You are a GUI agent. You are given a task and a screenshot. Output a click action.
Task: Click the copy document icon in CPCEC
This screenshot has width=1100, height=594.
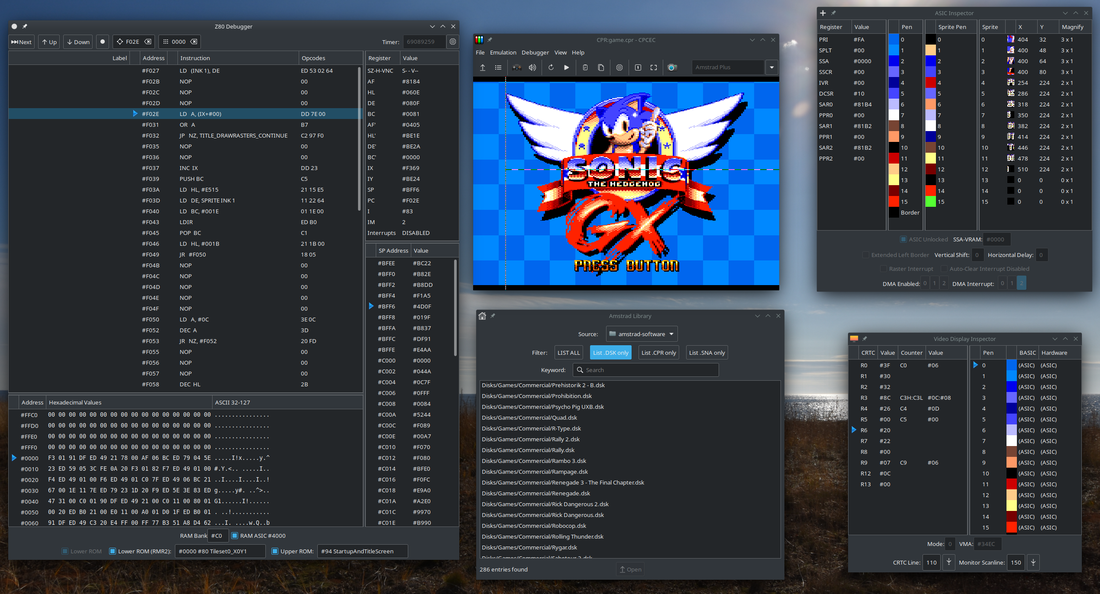pos(601,67)
